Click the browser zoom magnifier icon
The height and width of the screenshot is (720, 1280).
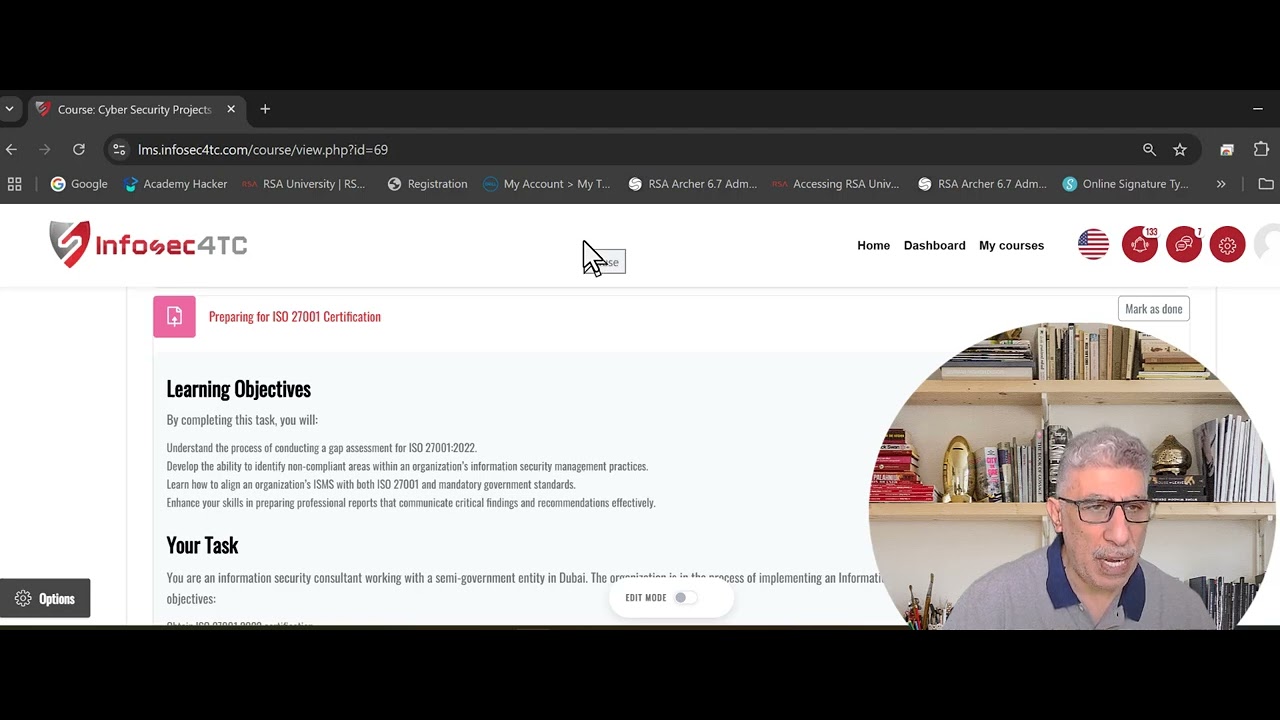[1149, 149]
